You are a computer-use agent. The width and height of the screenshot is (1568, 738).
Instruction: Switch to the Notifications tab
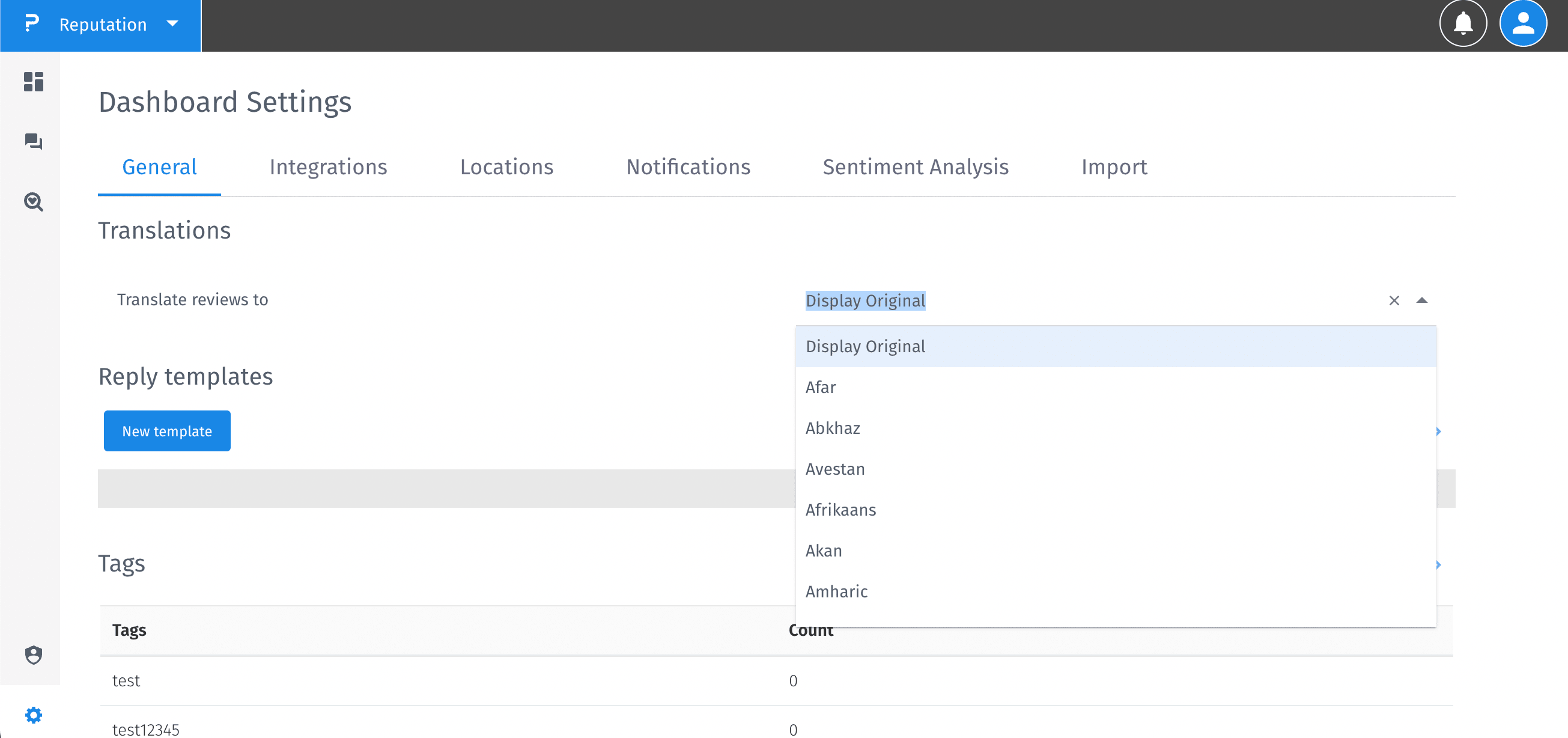pos(688,167)
